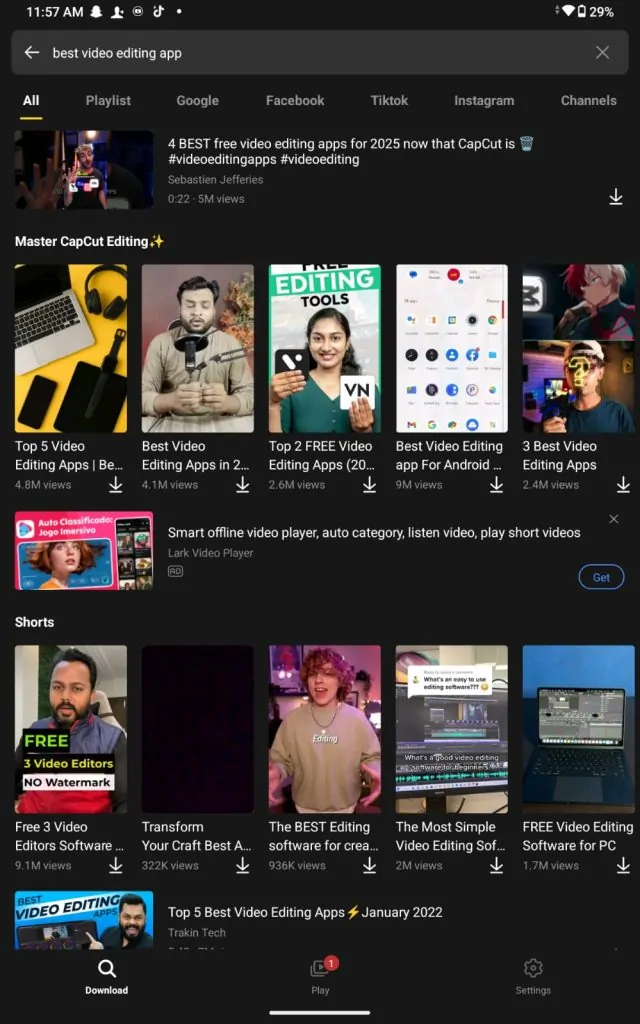This screenshot has width=640, height=1024.
Task: Download the Top 2 FREE Video Editing Apps video
Action: pos(370,485)
